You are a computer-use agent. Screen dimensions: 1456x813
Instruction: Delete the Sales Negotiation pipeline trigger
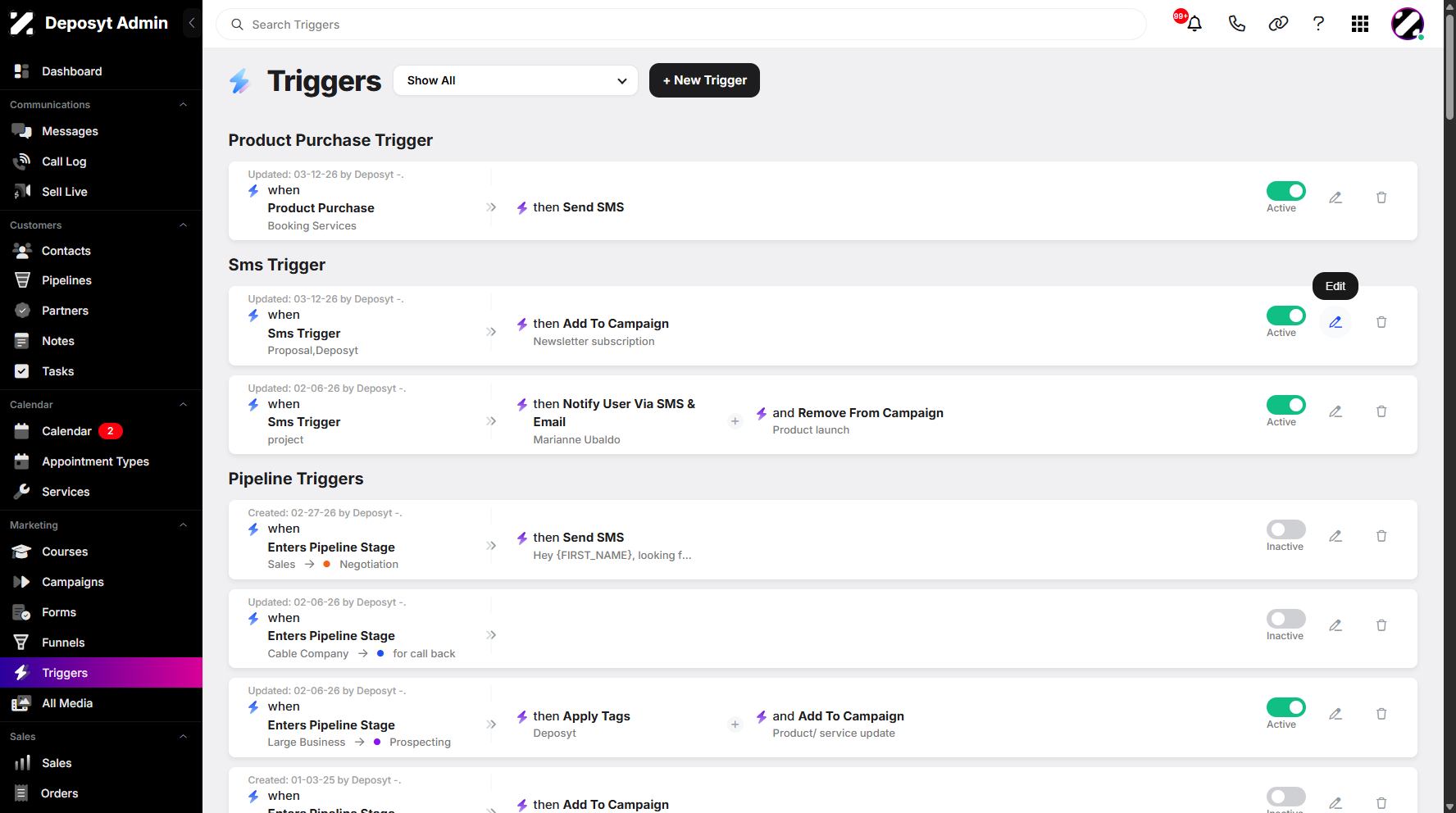[x=1381, y=536]
